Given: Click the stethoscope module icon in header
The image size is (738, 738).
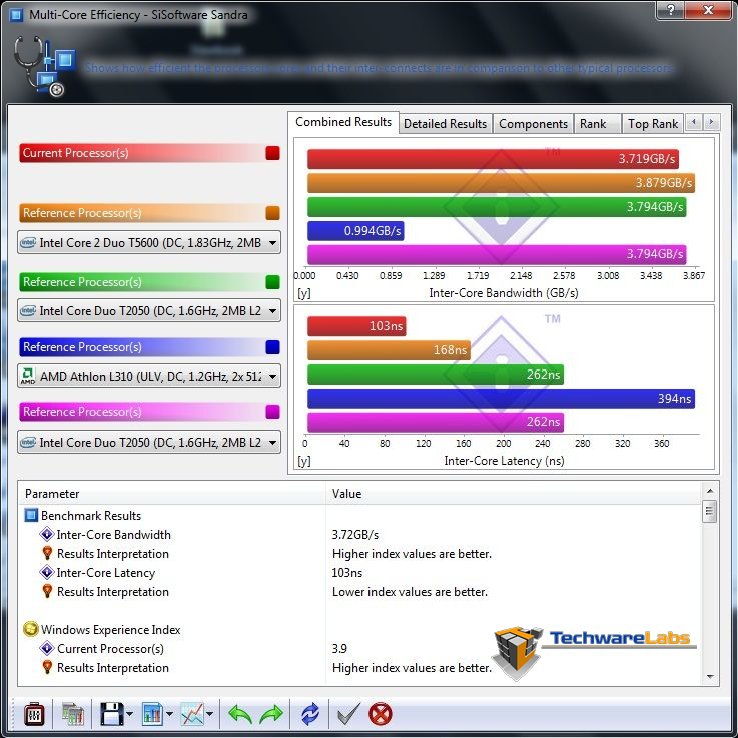Looking at the screenshot, I should (x=43, y=66).
